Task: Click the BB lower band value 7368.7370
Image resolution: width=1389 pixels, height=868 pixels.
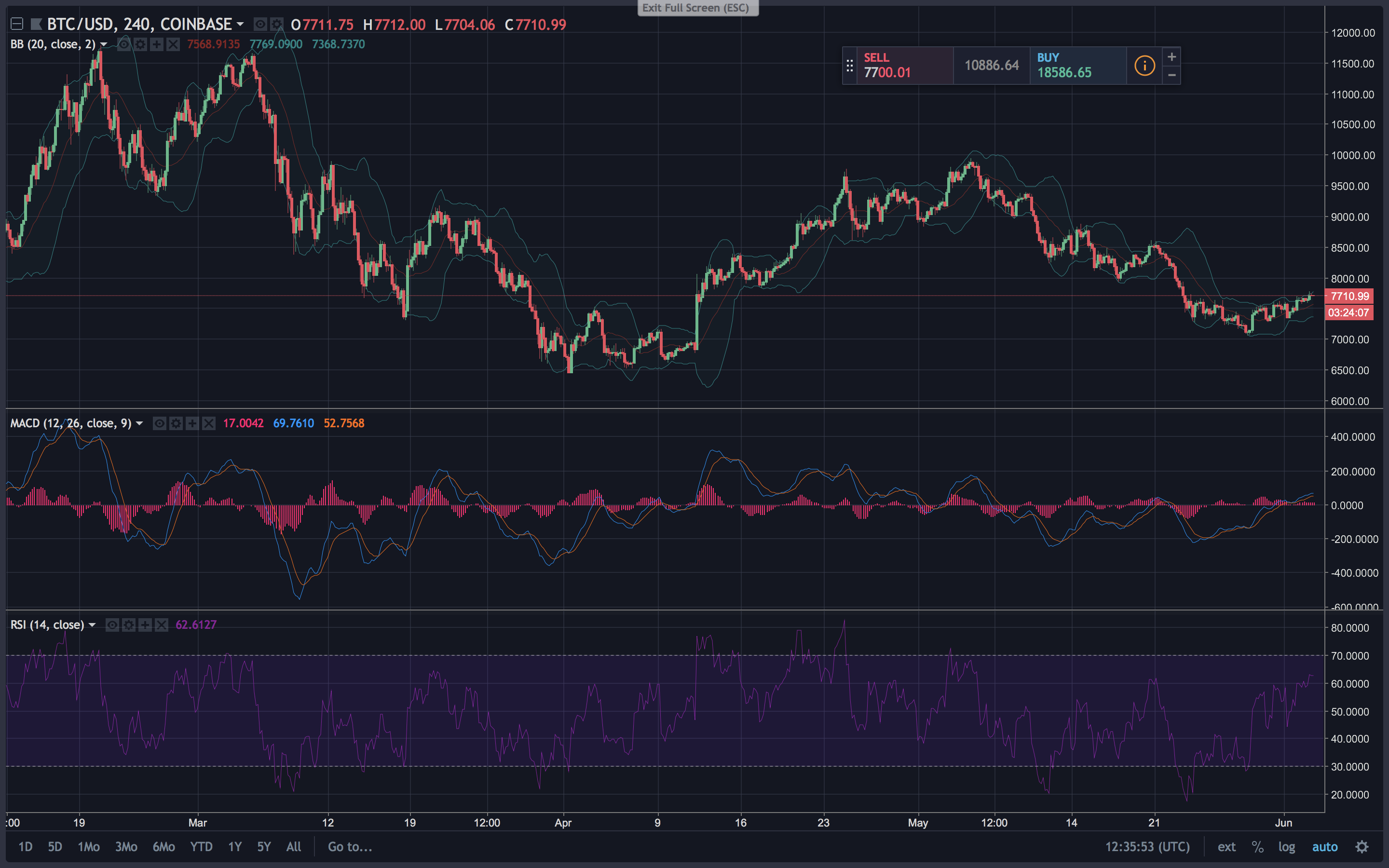Action: (338, 44)
